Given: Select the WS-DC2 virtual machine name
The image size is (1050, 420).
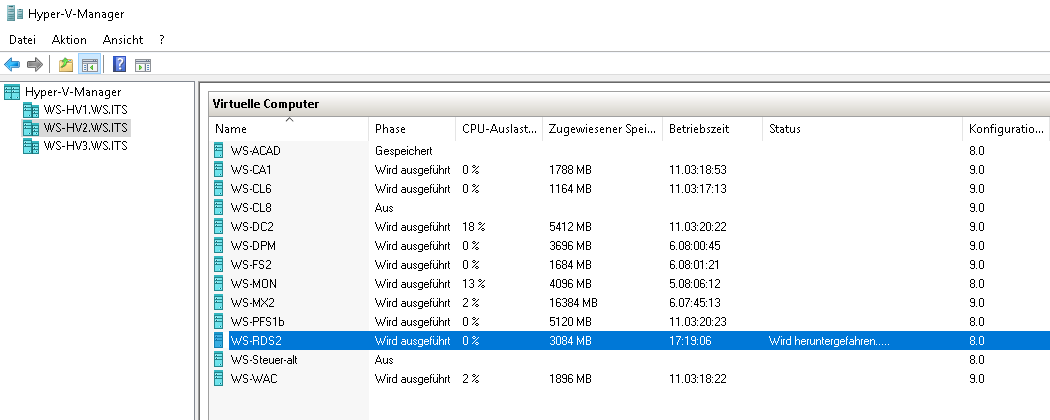Looking at the screenshot, I should (x=252, y=226).
